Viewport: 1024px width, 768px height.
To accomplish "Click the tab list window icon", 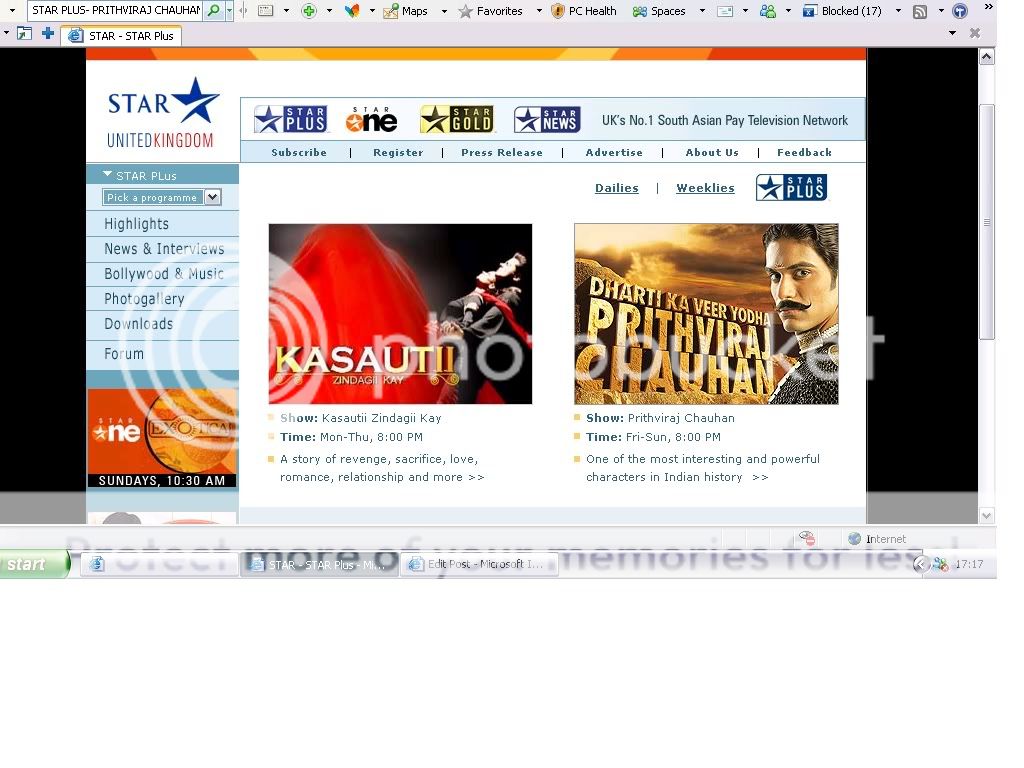I will click(x=24, y=33).
